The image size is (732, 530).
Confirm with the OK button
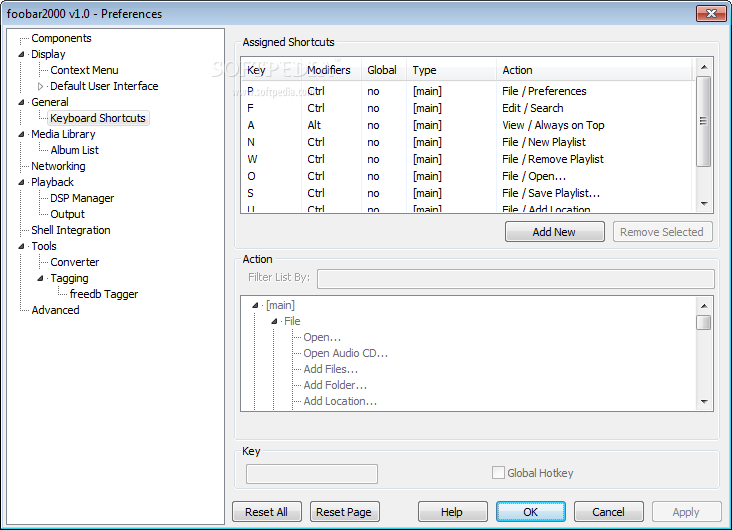click(531, 512)
